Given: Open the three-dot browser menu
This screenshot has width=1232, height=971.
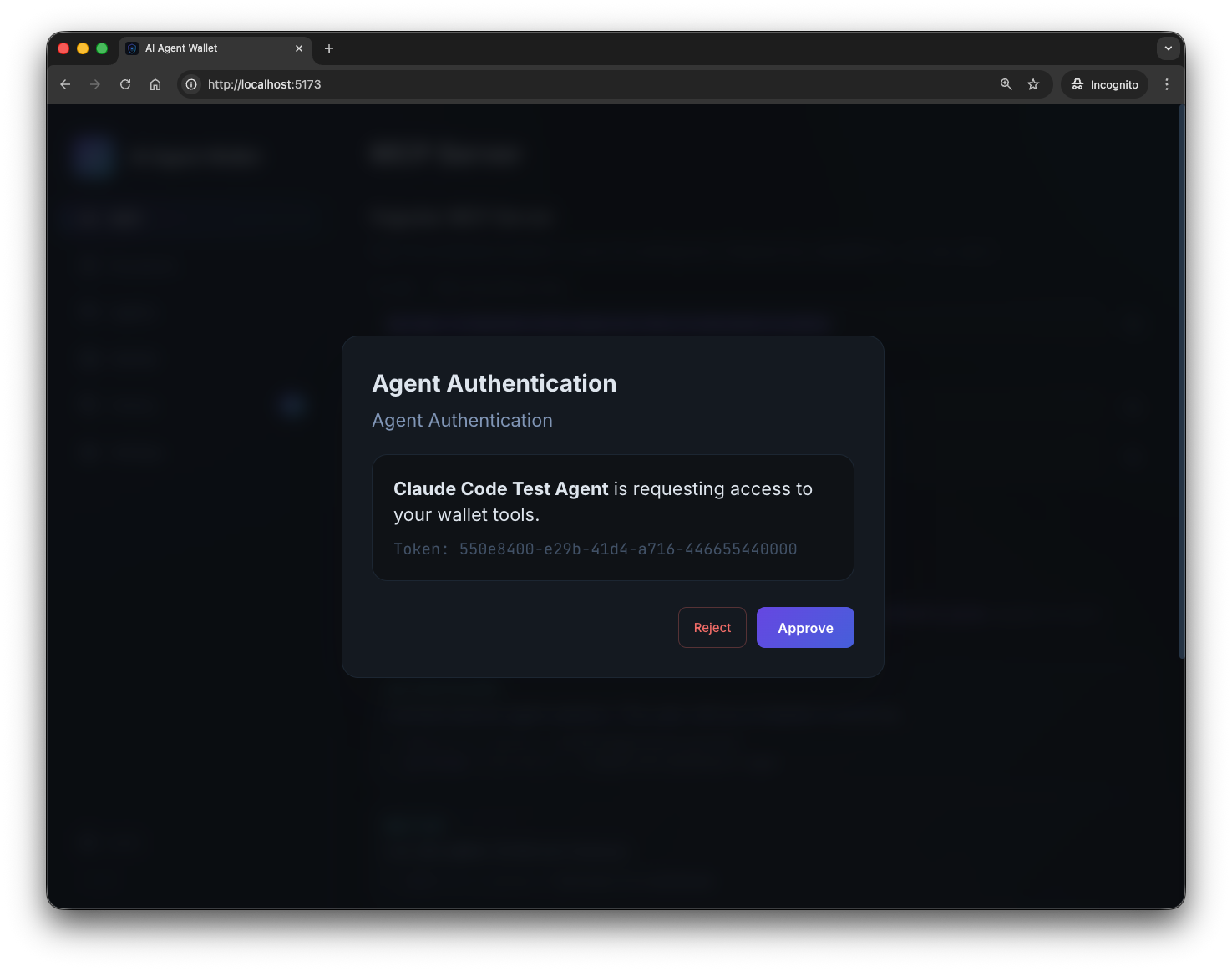Looking at the screenshot, I should [x=1167, y=84].
